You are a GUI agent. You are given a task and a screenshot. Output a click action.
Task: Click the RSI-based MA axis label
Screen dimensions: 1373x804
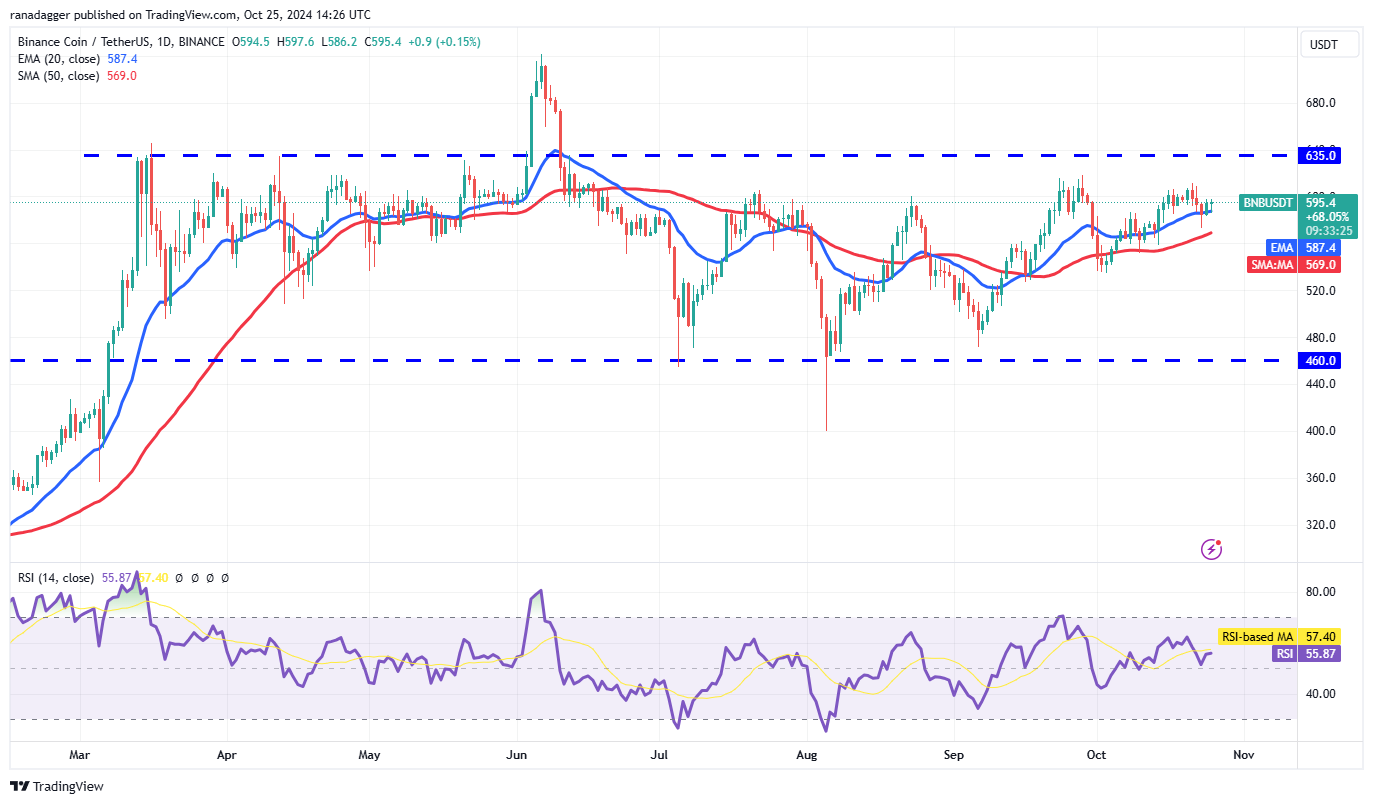click(1257, 636)
